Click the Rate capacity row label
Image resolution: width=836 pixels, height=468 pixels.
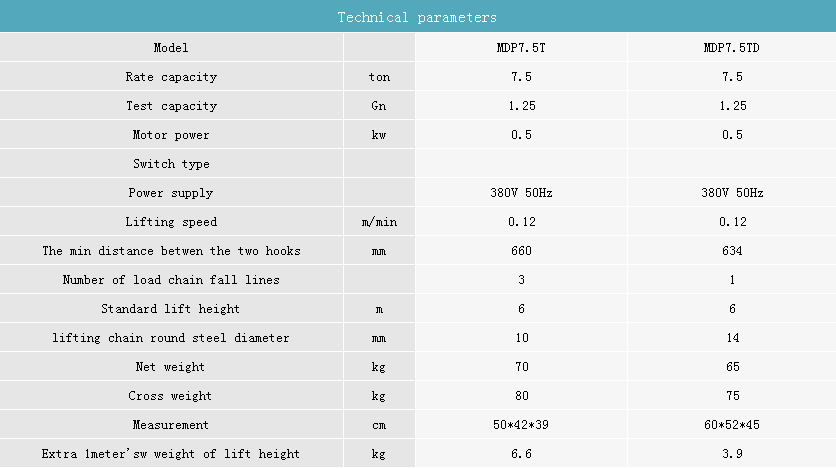click(x=171, y=77)
